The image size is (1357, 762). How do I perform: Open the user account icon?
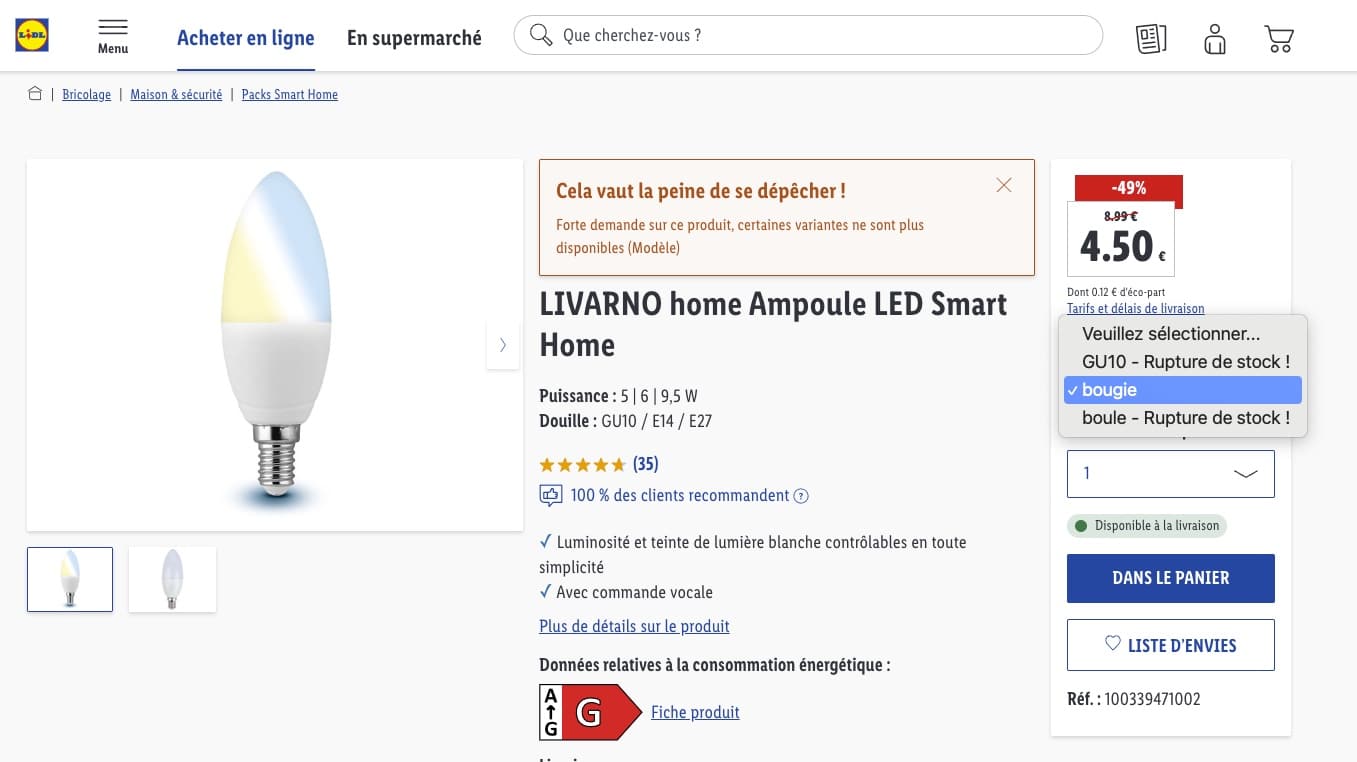tap(1215, 38)
